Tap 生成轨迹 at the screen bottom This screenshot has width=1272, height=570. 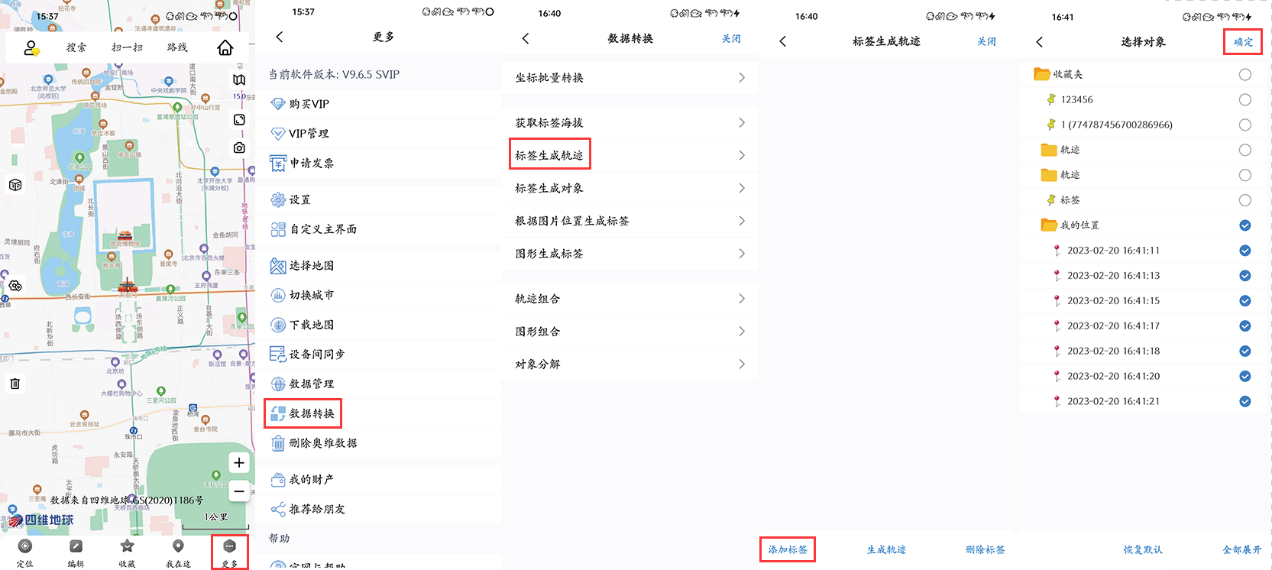(886, 550)
